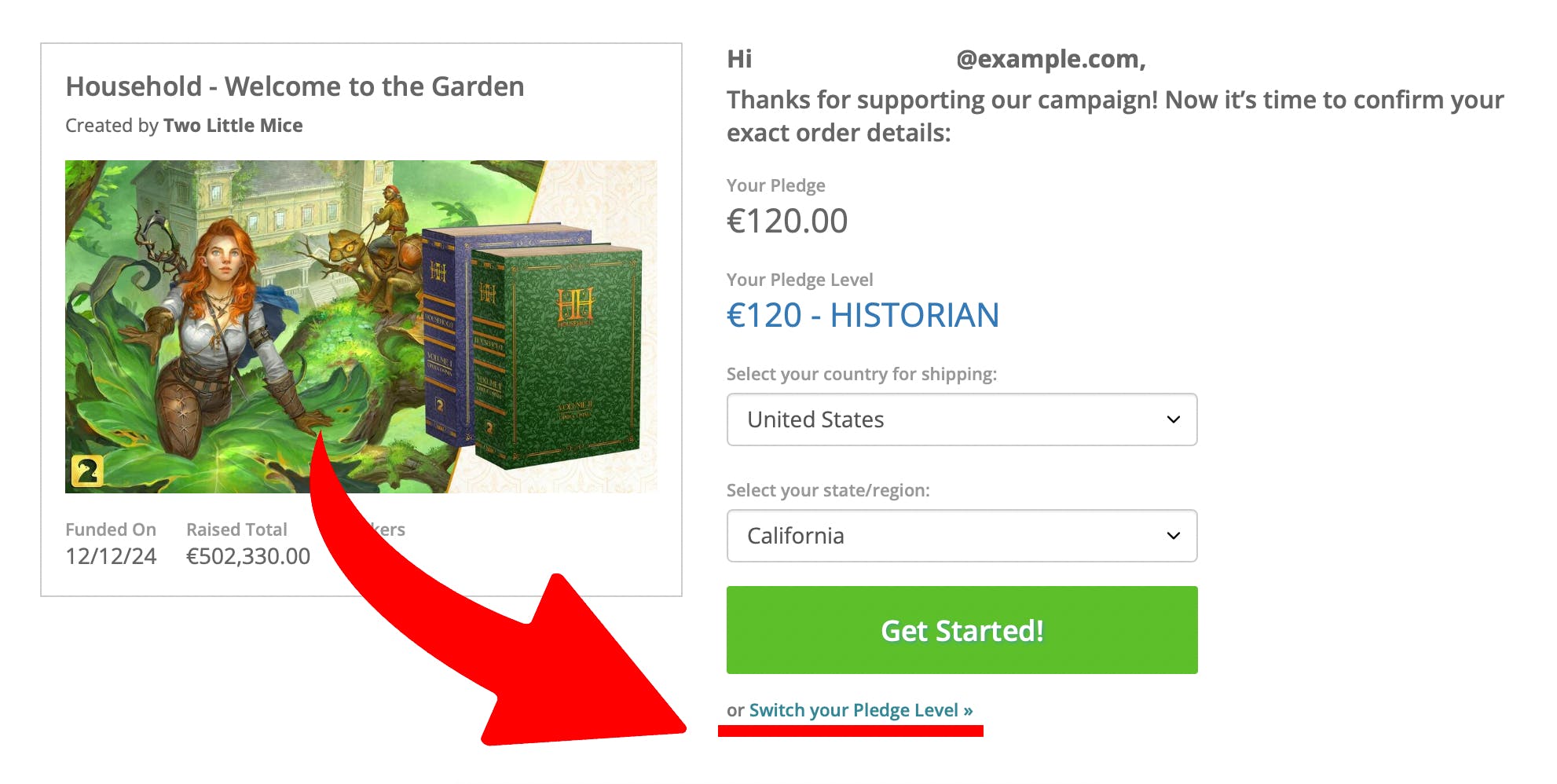Open the California state dropdown
The image size is (1557, 784).
962,536
